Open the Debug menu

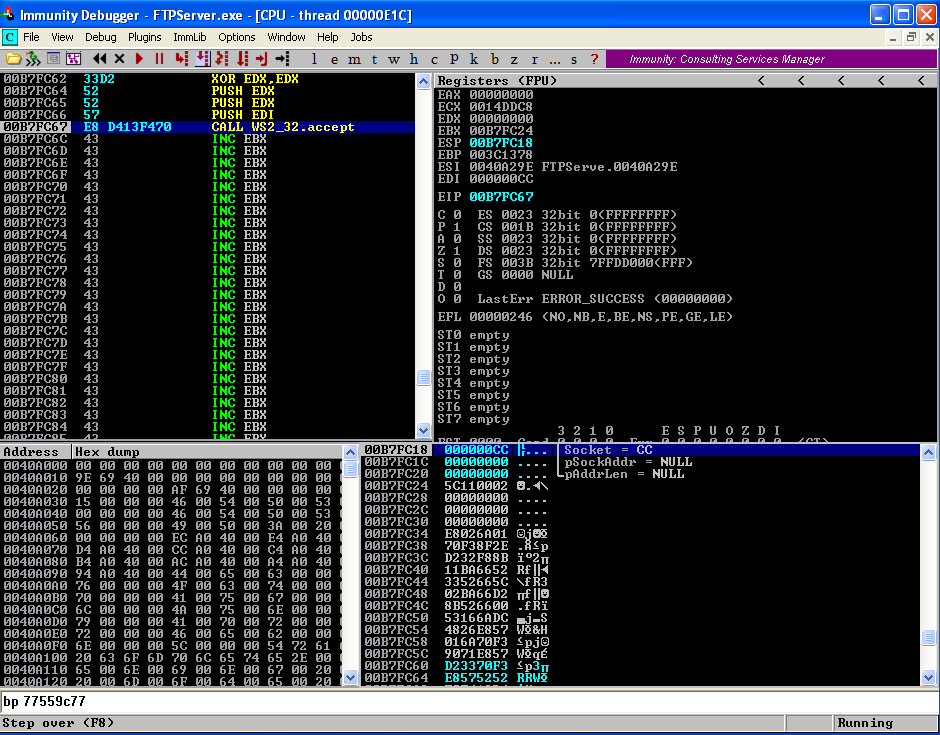[101, 37]
